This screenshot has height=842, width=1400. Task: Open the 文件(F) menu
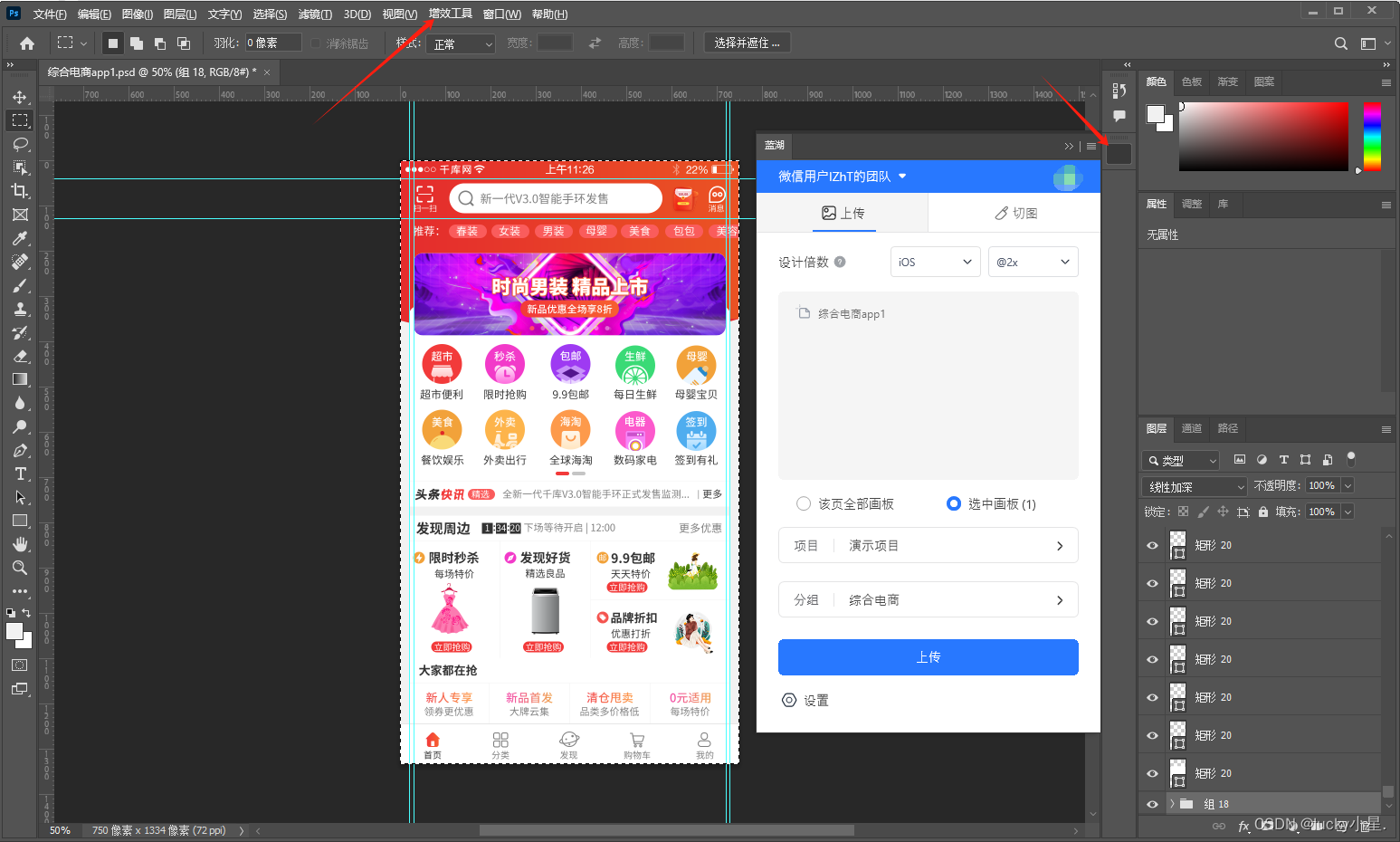(x=50, y=14)
